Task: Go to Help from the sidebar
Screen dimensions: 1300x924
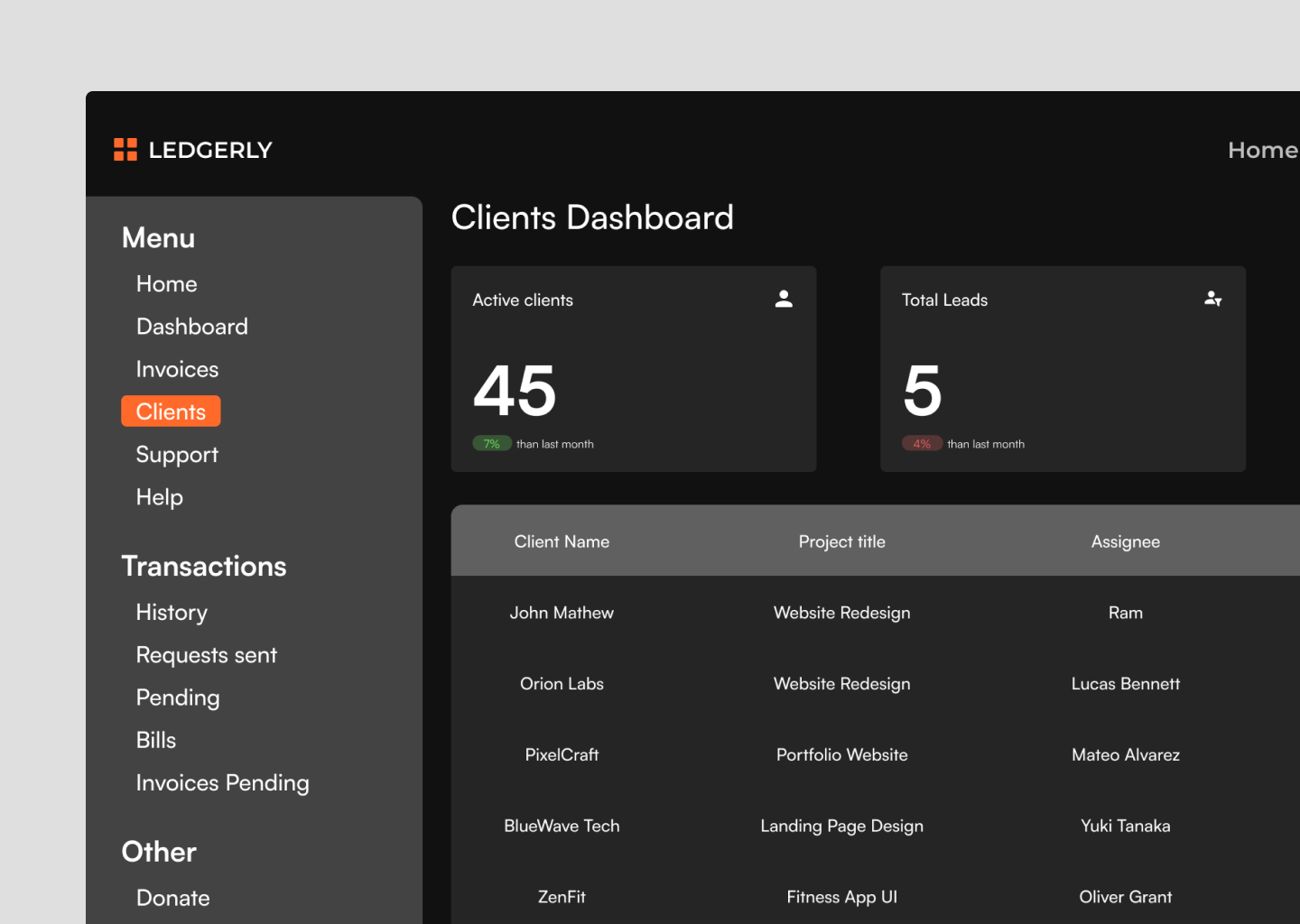Action: click(159, 496)
